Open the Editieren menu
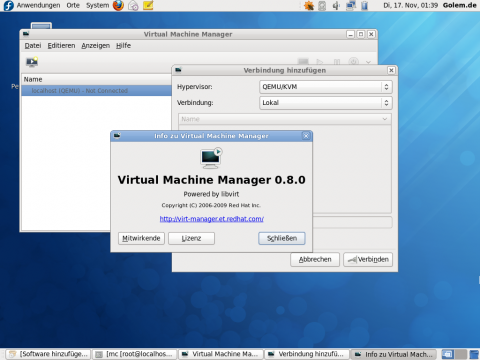The image size is (480, 360). pos(61,46)
